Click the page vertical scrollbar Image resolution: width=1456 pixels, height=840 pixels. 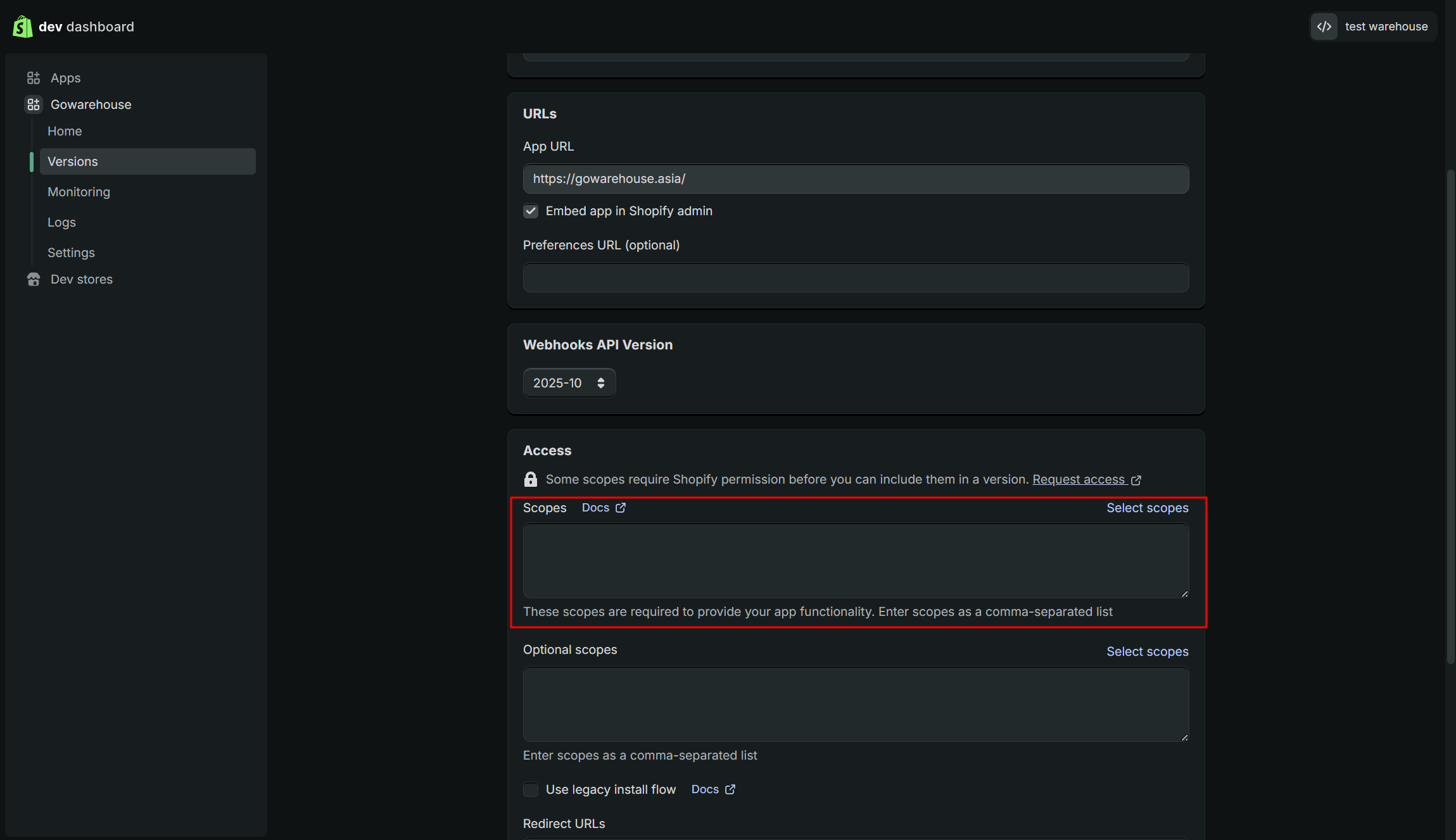(1450, 418)
